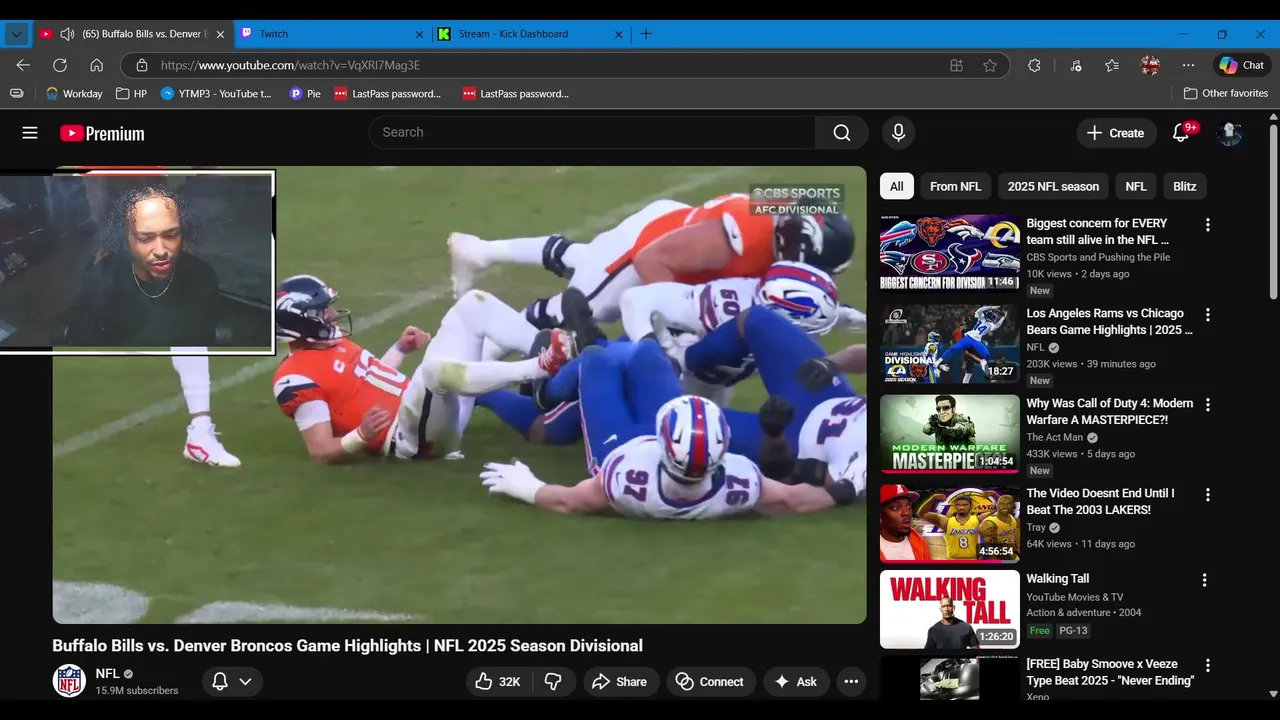
Task: Open more actions under the video
Action: [851, 682]
